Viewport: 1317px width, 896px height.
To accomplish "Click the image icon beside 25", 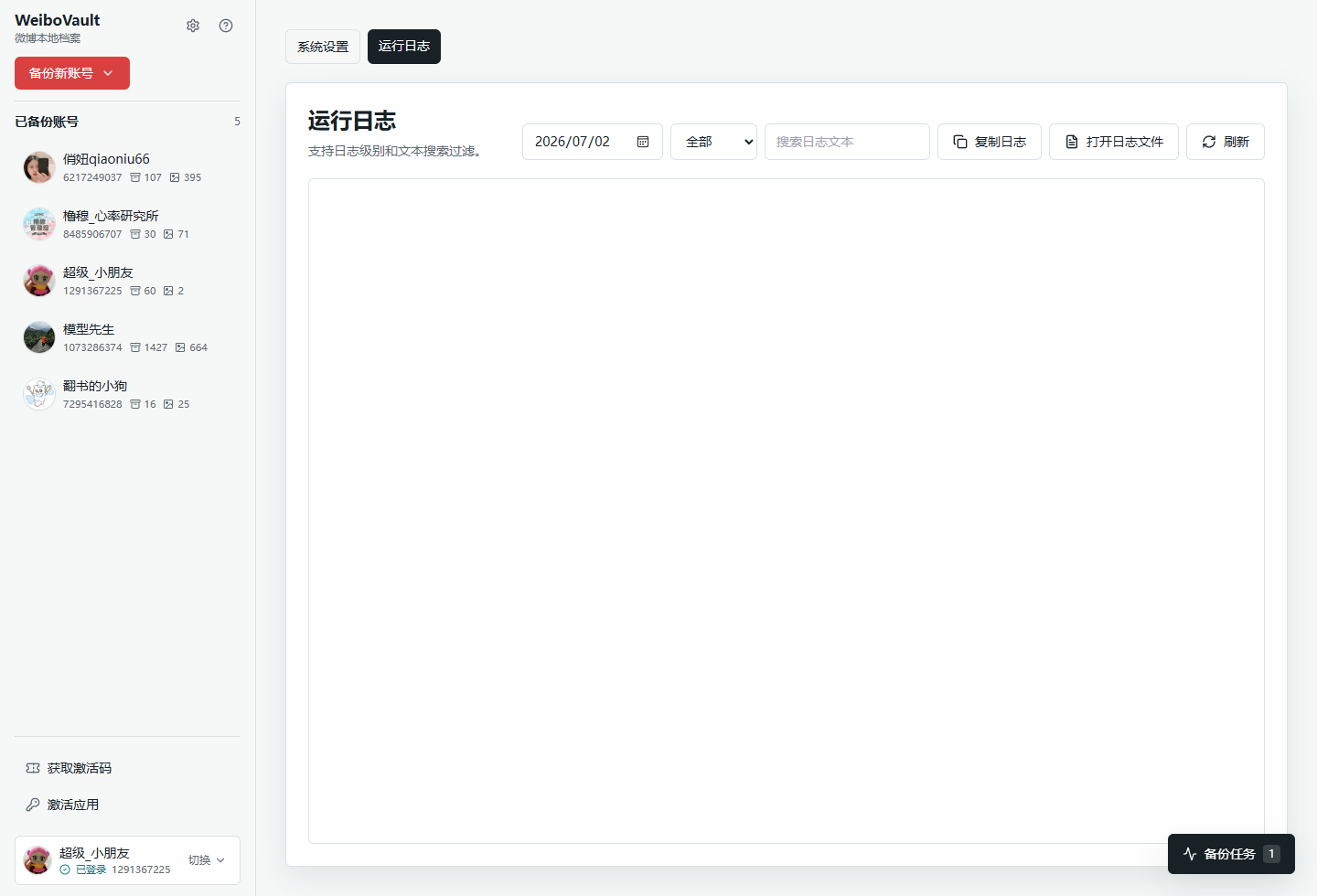I will [x=168, y=404].
